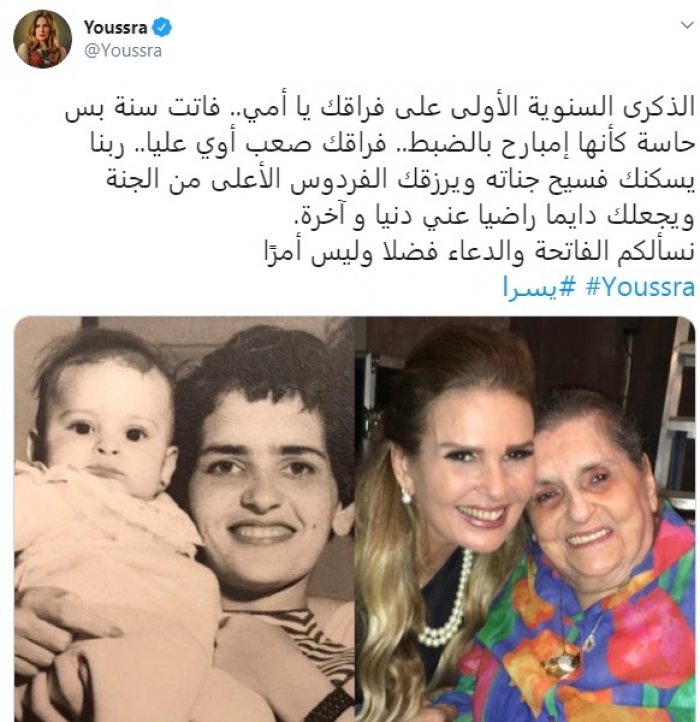This screenshot has width=700, height=722.
Task: Click the first line of the tweet
Action: [x=380, y=107]
